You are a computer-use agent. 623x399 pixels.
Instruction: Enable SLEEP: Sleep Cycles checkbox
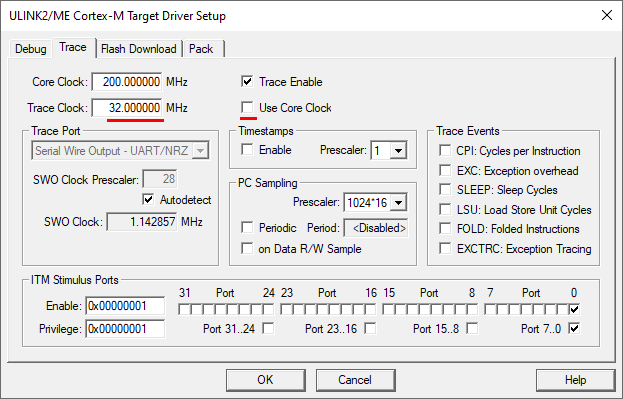pyautogui.click(x=445, y=190)
